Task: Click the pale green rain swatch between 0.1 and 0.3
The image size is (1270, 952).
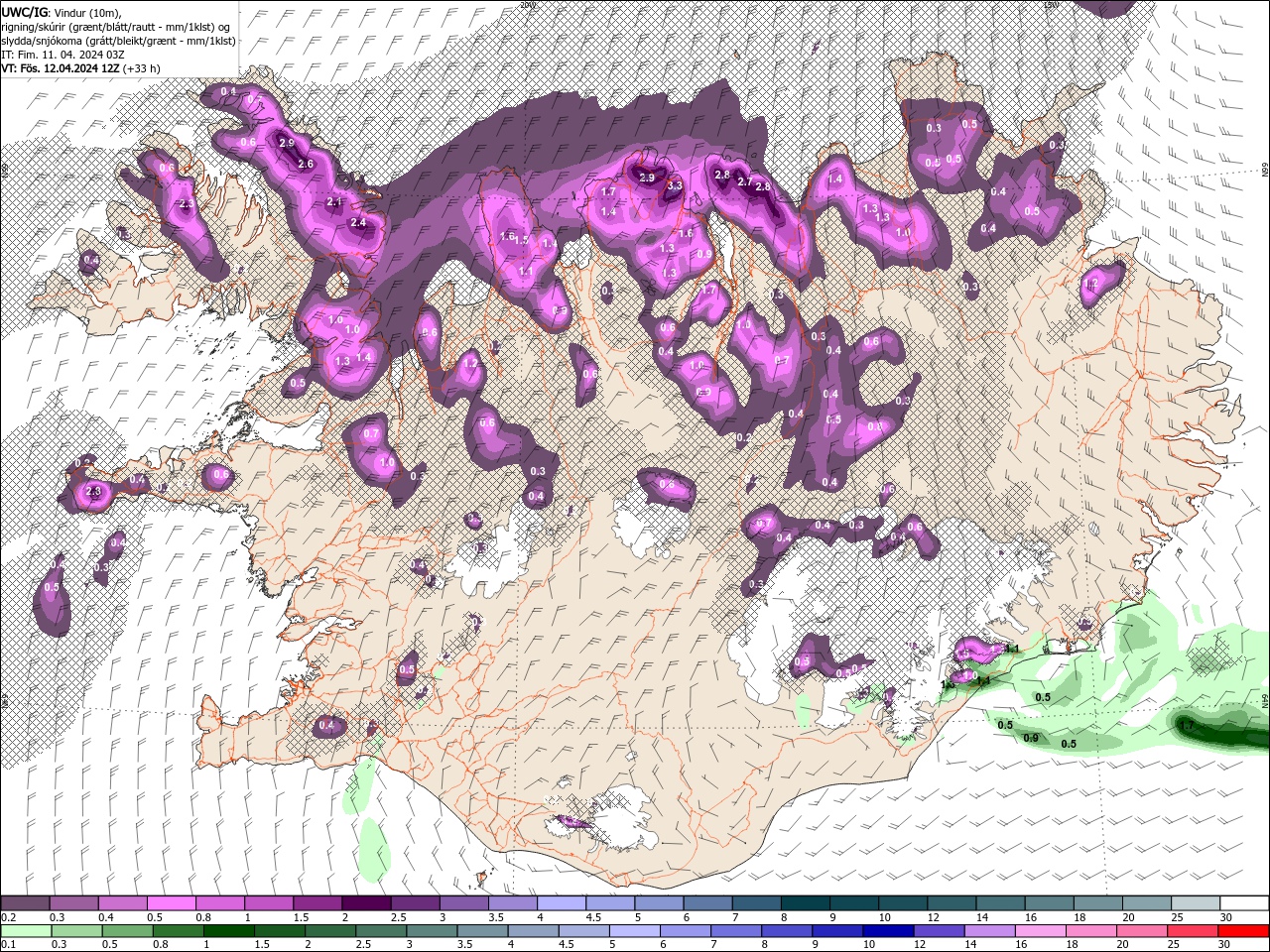Action: (27, 930)
